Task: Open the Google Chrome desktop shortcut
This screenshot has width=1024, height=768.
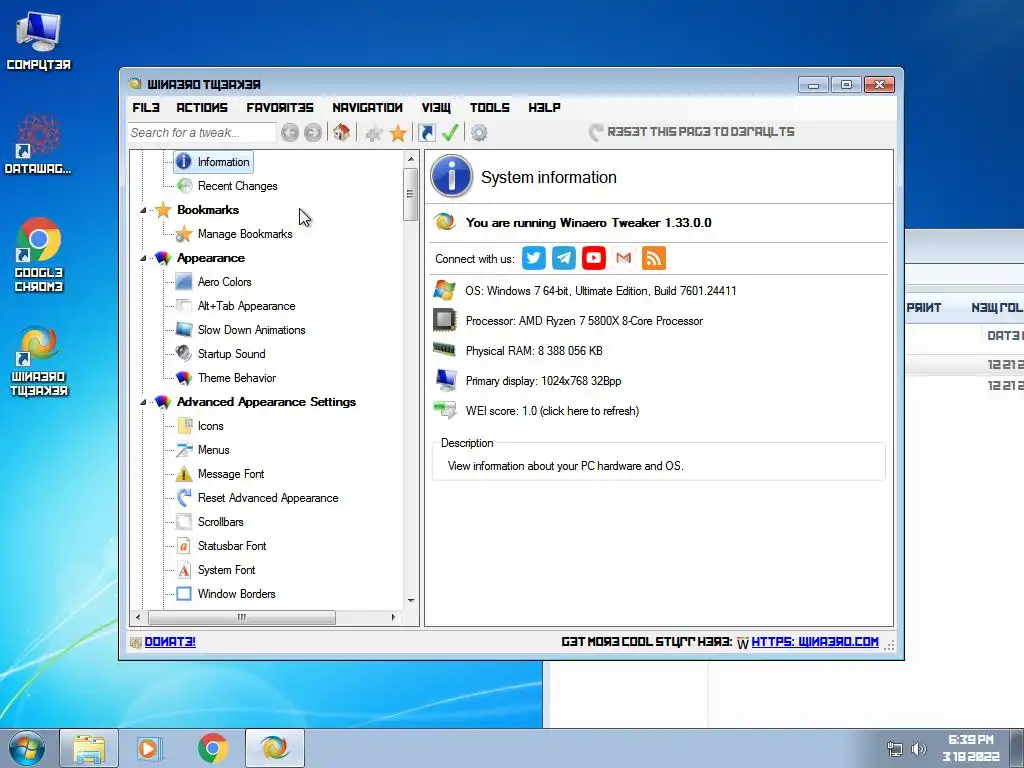Action: click(x=39, y=255)
